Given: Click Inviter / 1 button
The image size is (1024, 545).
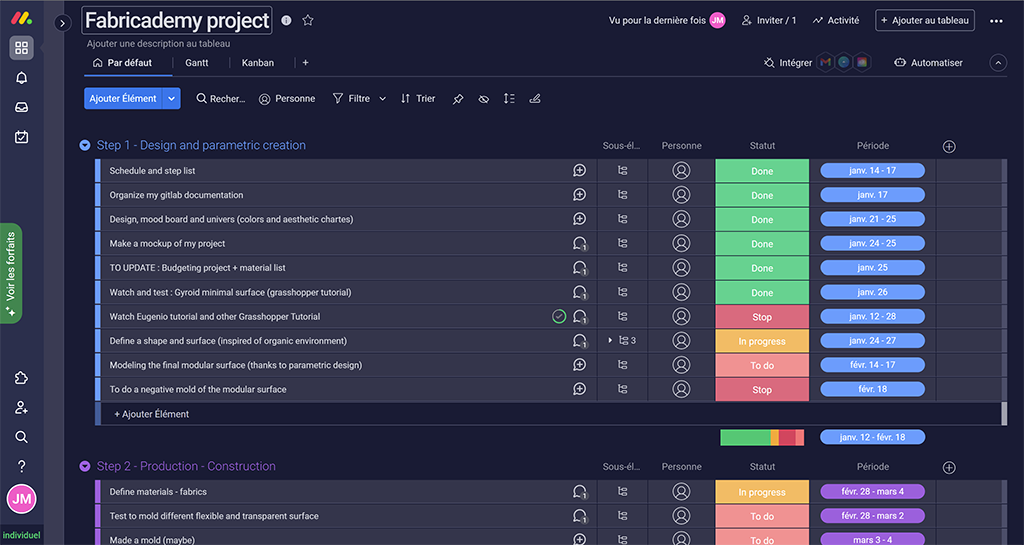Looking at the screenshot, I should pyautogui.click(x=769, y=20).
